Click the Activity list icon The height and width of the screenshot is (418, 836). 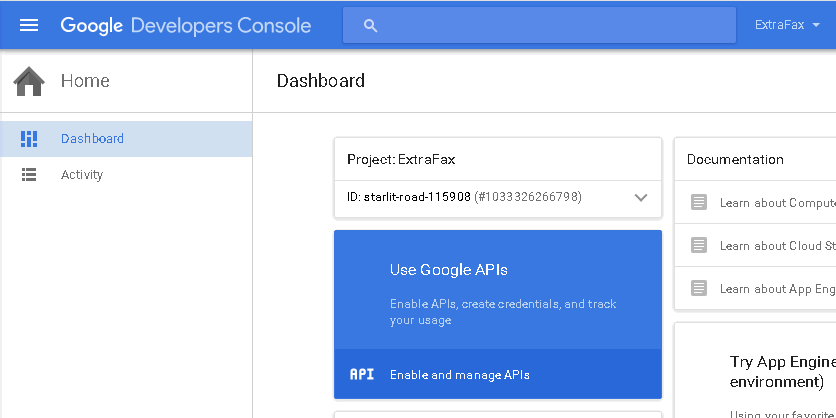29,175
